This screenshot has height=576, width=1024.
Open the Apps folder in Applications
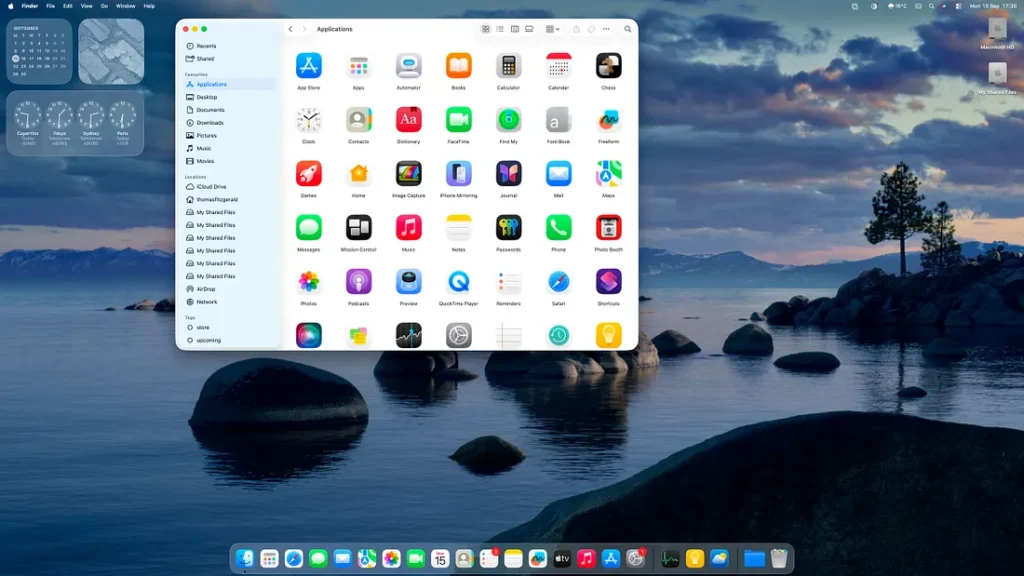pos(358,66)
